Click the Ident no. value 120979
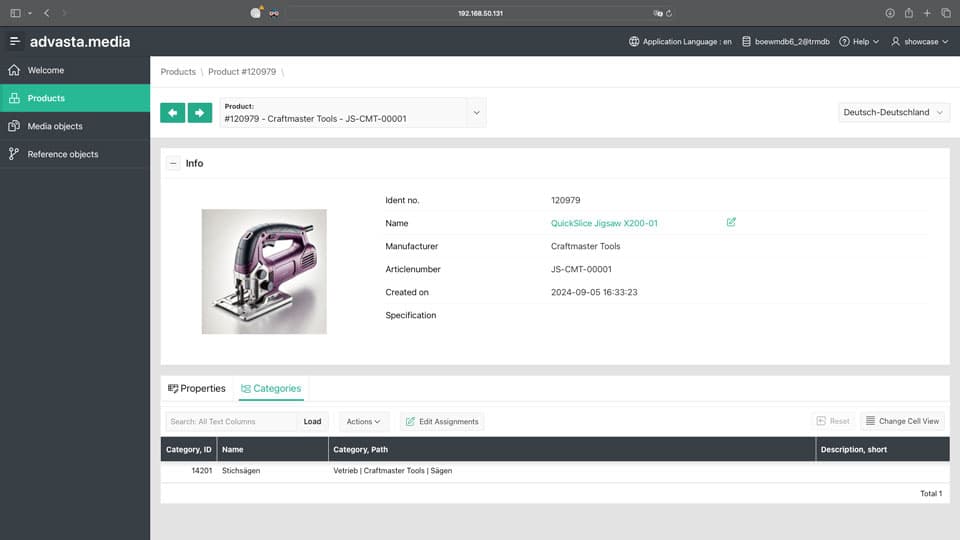This screenshot has height=540, width=960. pos(566,200)
